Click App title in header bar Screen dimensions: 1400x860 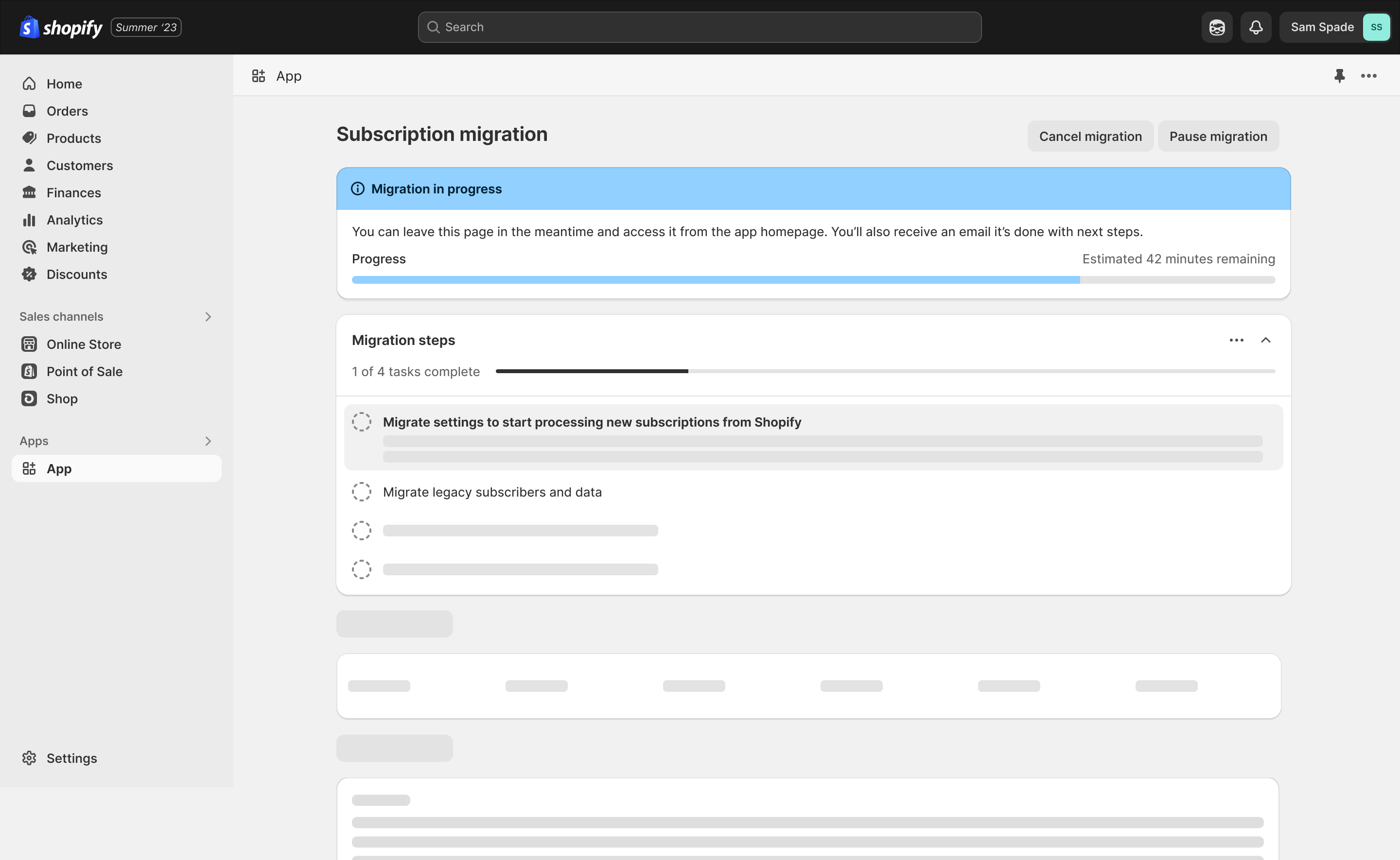(x=289, y=76)
